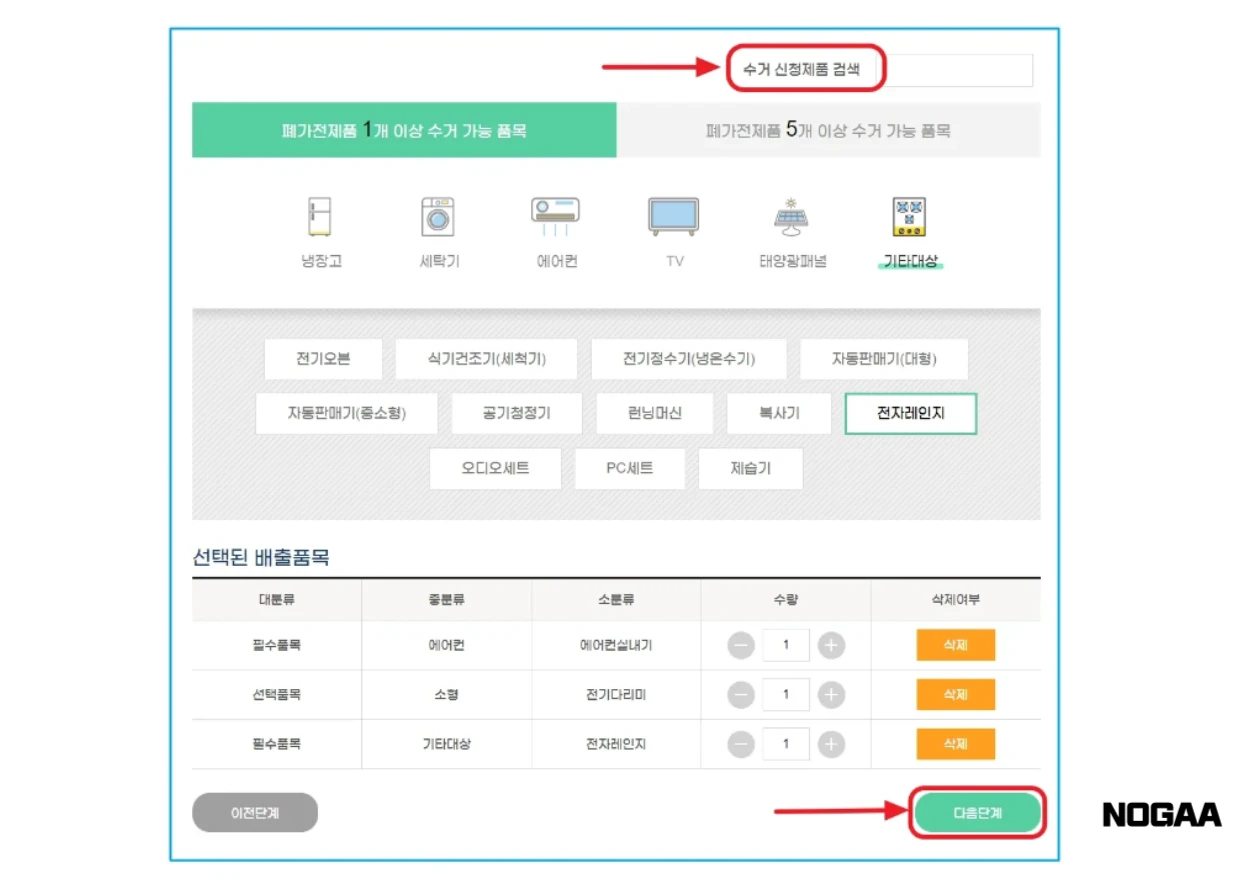
Task: Delete the 에어컨실내기 item row
Action: [955, 645]
